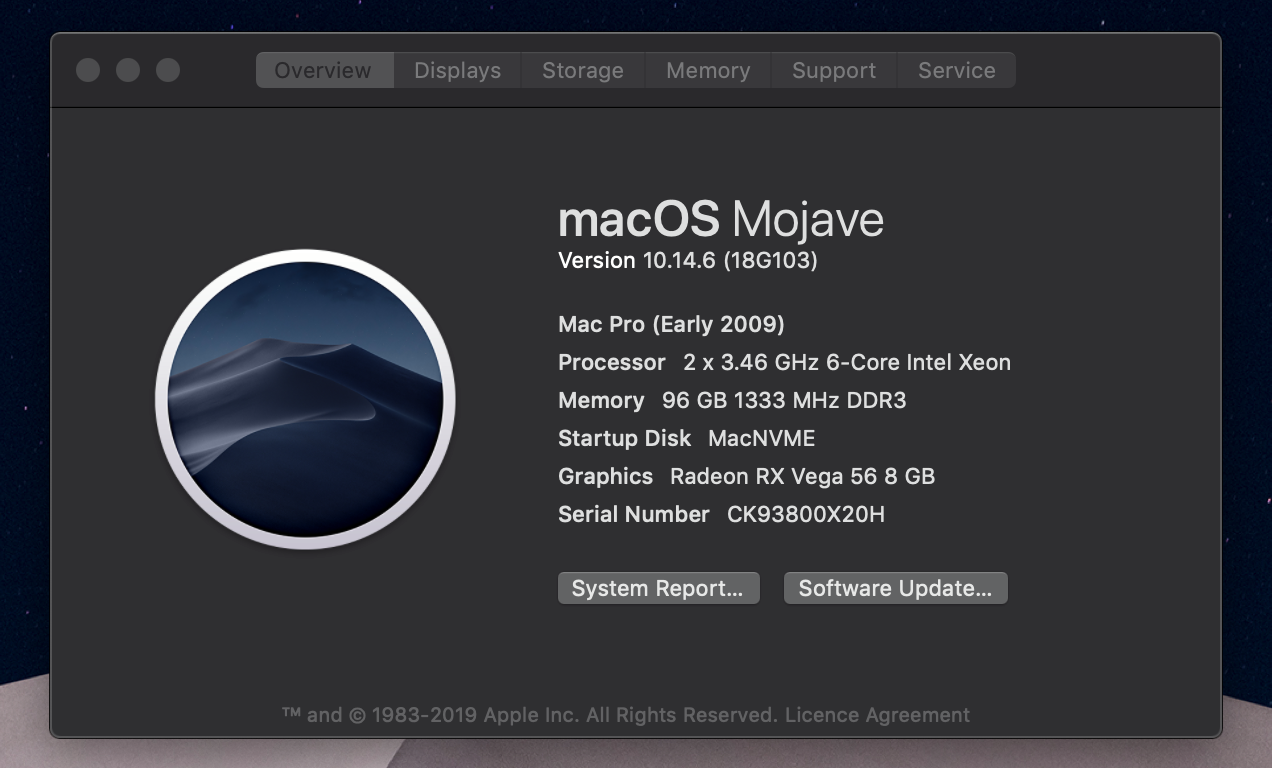Click the Radeon RX Vega 56 8 GB text
The width and height of the screenshot is (1272, 768).
pyautogui.click(x=802, y=476)
